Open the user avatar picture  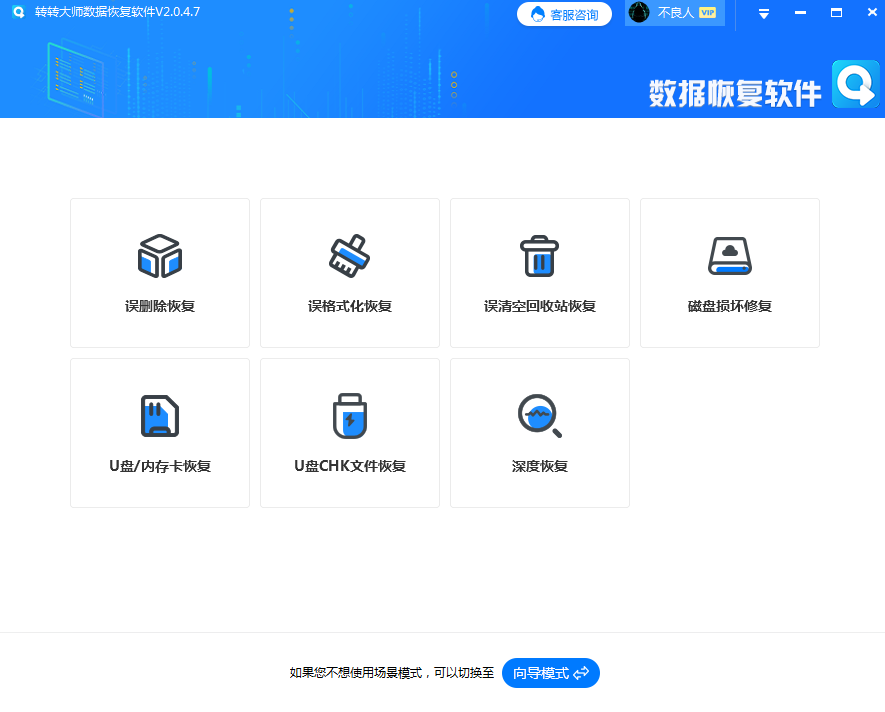(636, 13)
